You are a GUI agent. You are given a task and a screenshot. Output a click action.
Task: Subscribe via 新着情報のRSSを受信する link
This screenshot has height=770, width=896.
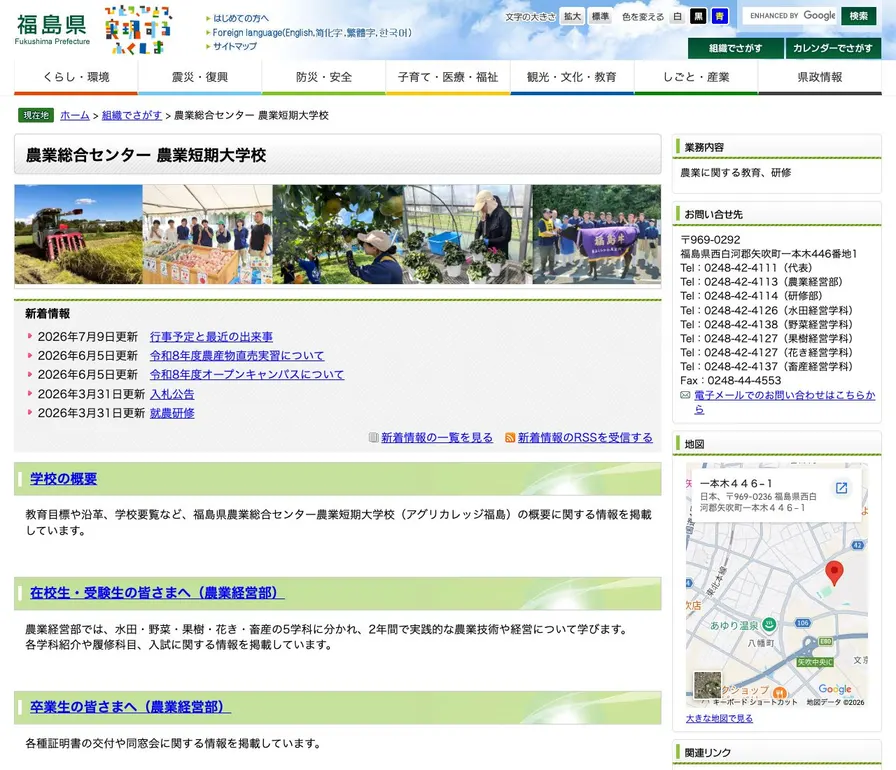tap(585, 438)
